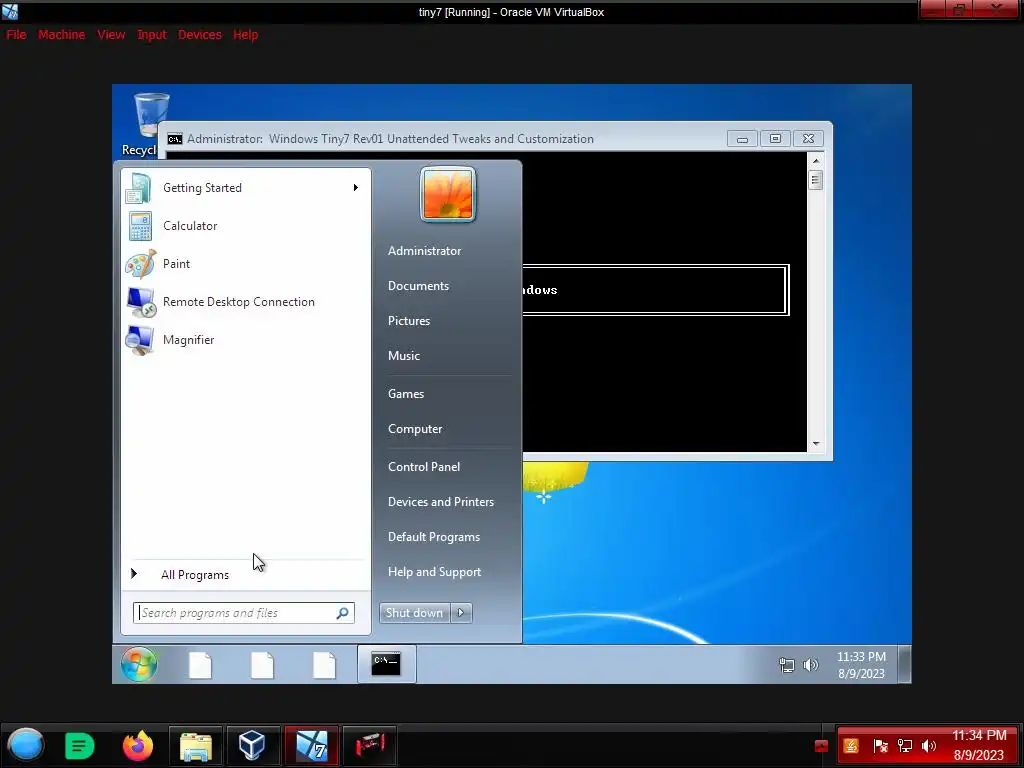The width and height of the screenshot is (1024, 768).
Task: Open Music from Start menu
Action: tap(404, 356)
